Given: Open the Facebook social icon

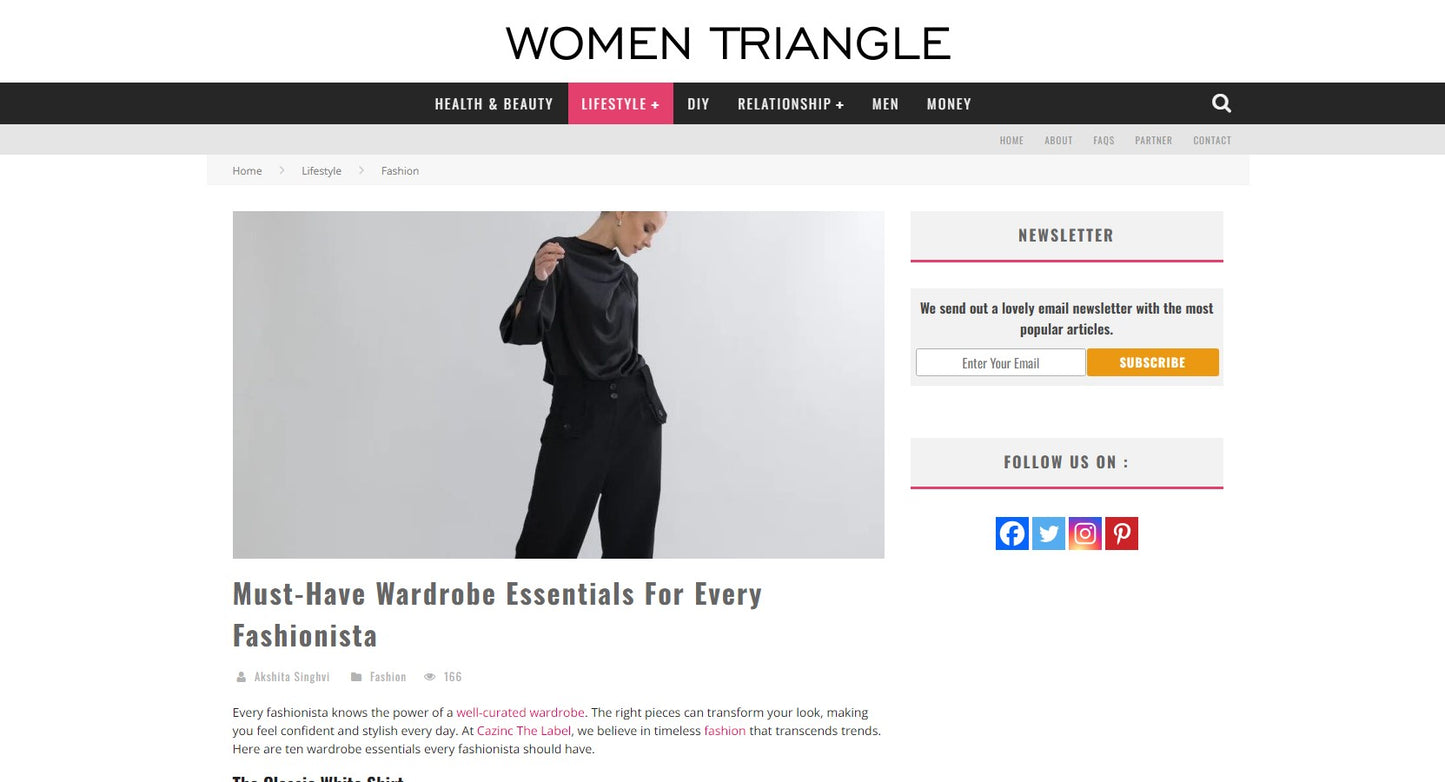Looking at the screenshot, I should (1012, 533).
